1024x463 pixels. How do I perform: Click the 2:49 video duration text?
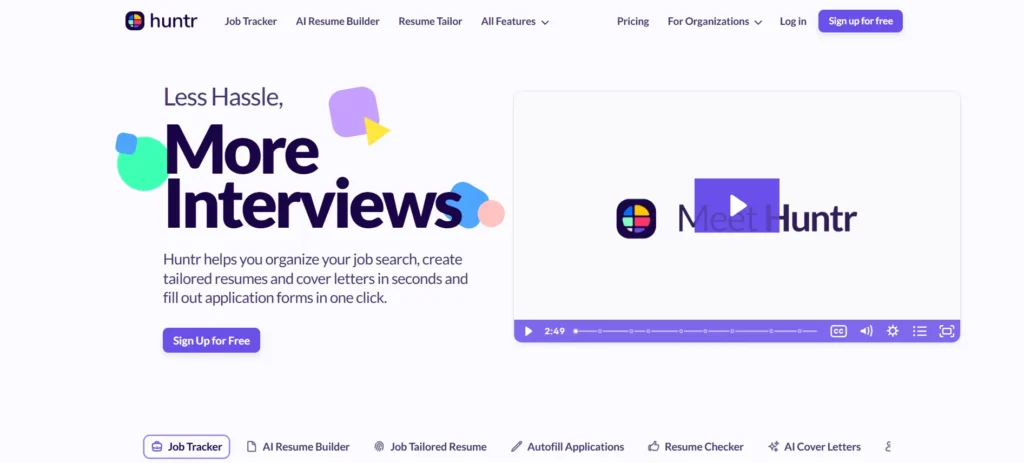click(x=554, y=331)
